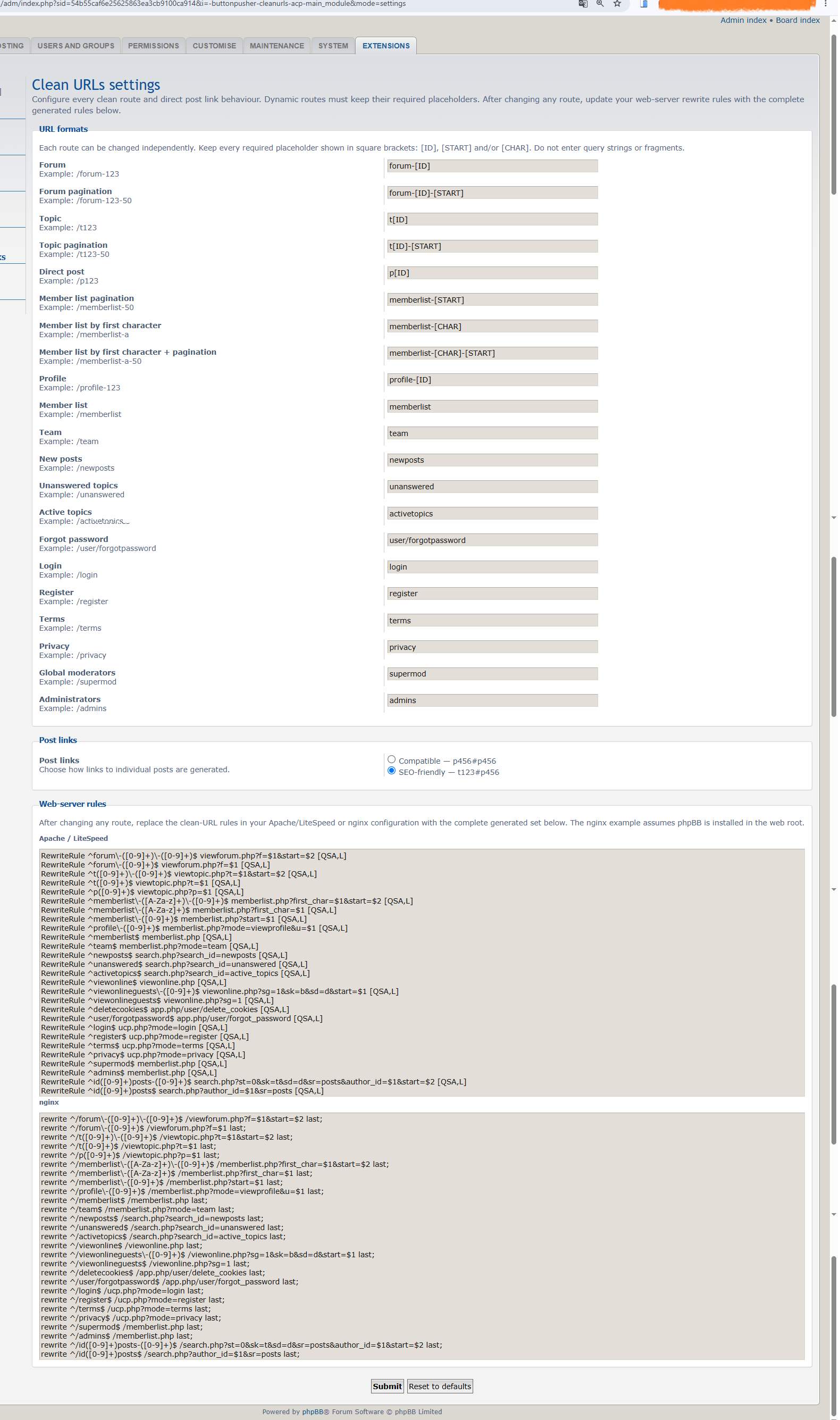Click the translate page icon
Viewport: 840px width, 1420px height.
[583, 4]
